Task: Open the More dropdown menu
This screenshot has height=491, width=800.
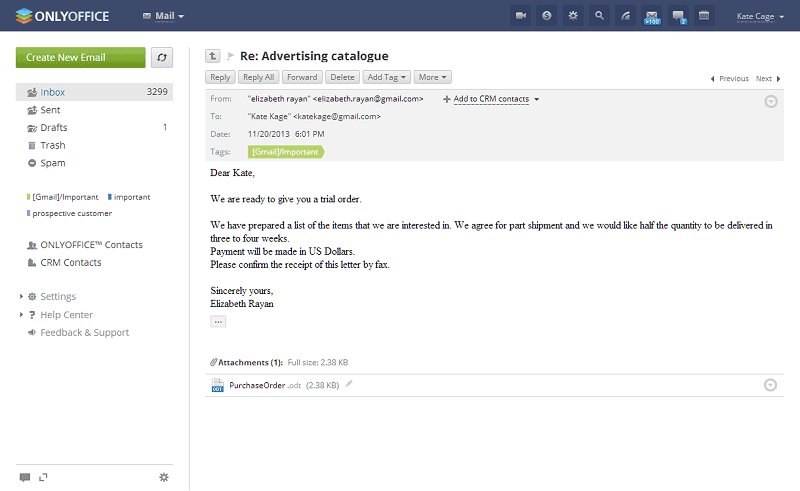Action: [x=433, y=77]
